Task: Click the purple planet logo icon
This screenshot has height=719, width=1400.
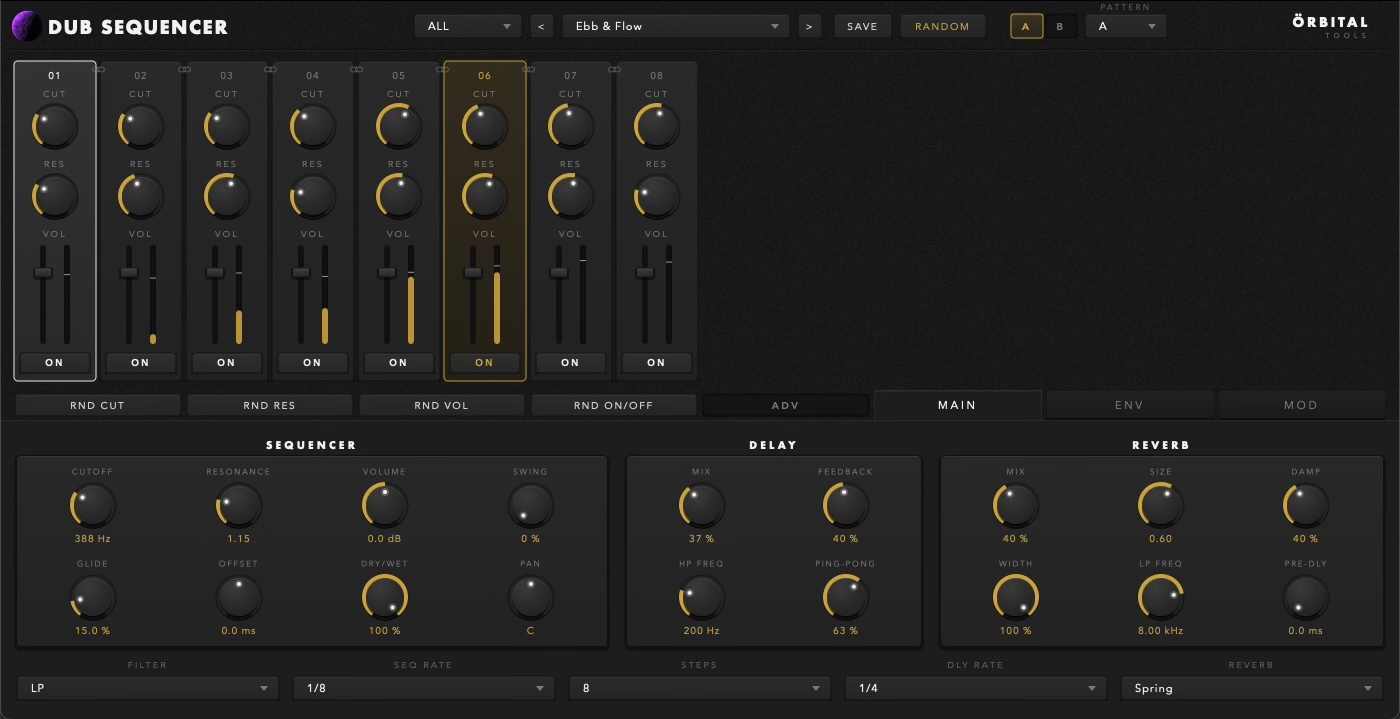Action: [x=26, y=26]
